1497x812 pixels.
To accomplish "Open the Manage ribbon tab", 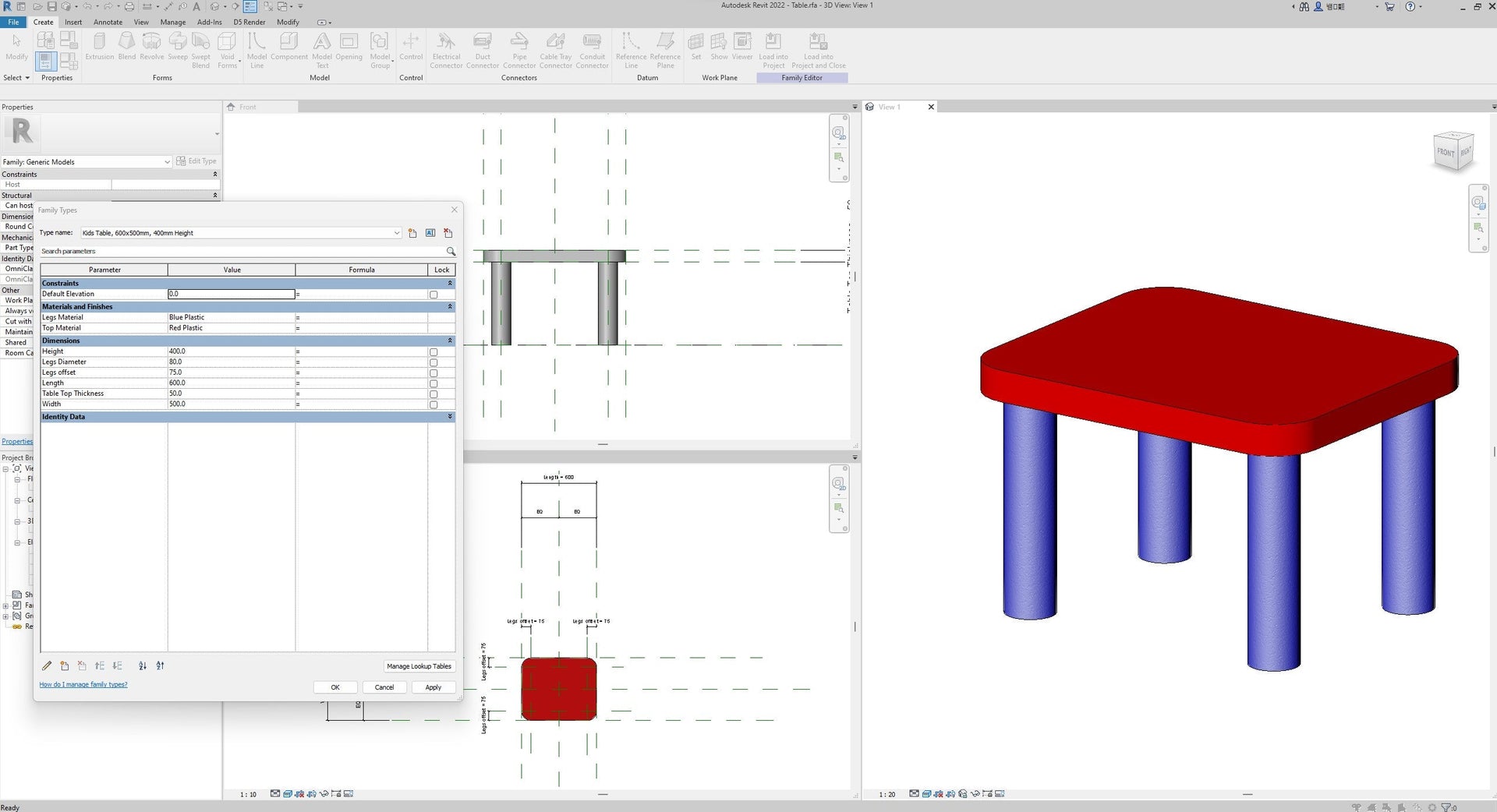I will [172, 22].
